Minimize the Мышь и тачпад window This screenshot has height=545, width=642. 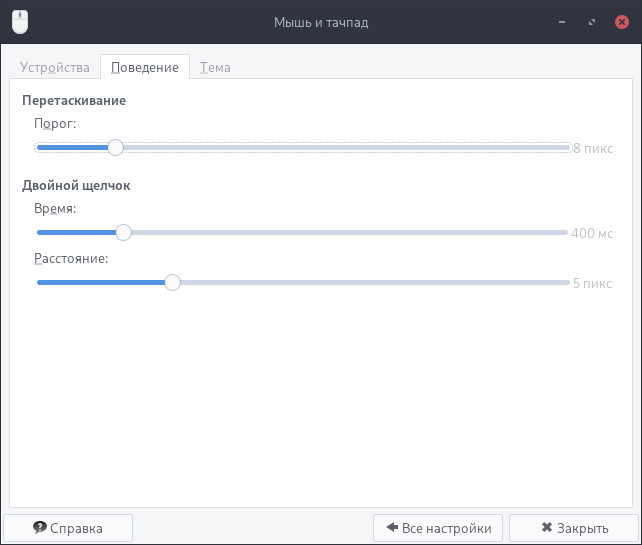562,22
